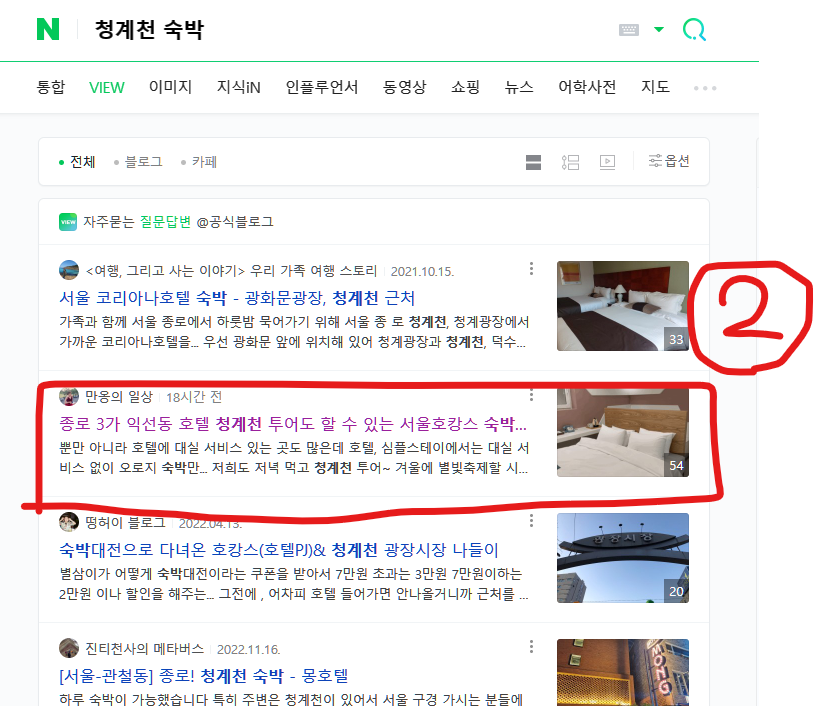The image size is (814, 706).
Task: Open the 우리 가족 여행 스토리 blog name
Action: [x=232, y=271]
